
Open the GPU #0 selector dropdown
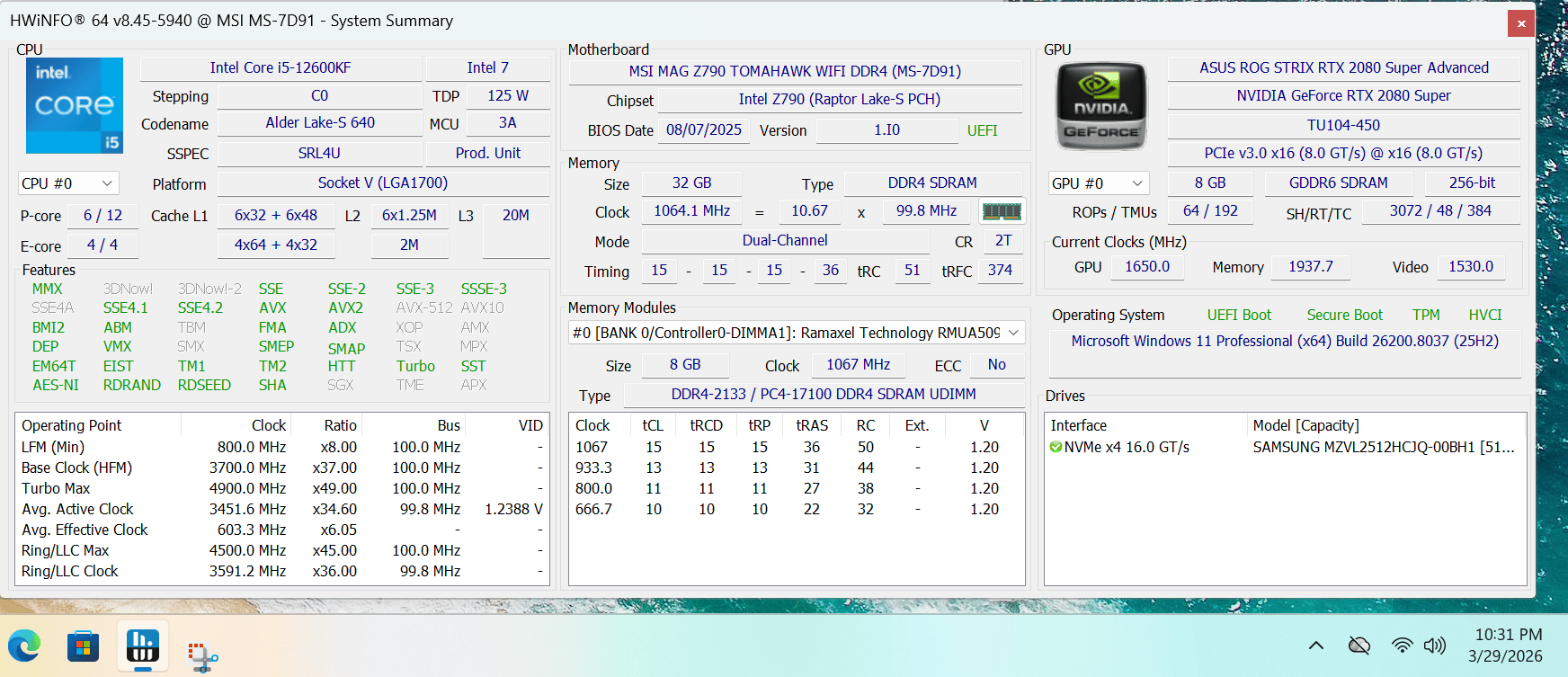1099,183
